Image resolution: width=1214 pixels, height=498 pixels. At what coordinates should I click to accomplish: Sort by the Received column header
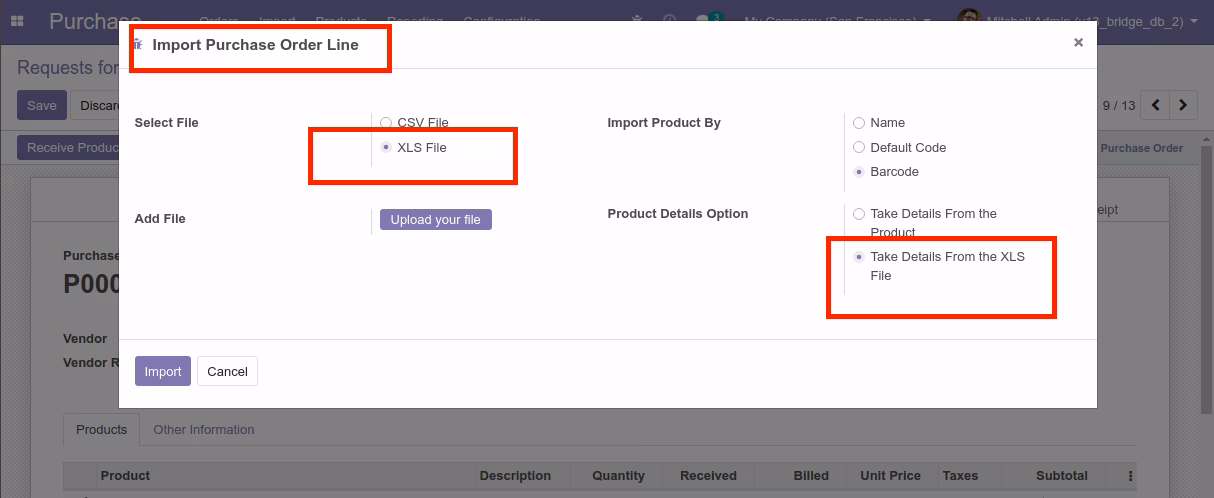tap(708, 476)
